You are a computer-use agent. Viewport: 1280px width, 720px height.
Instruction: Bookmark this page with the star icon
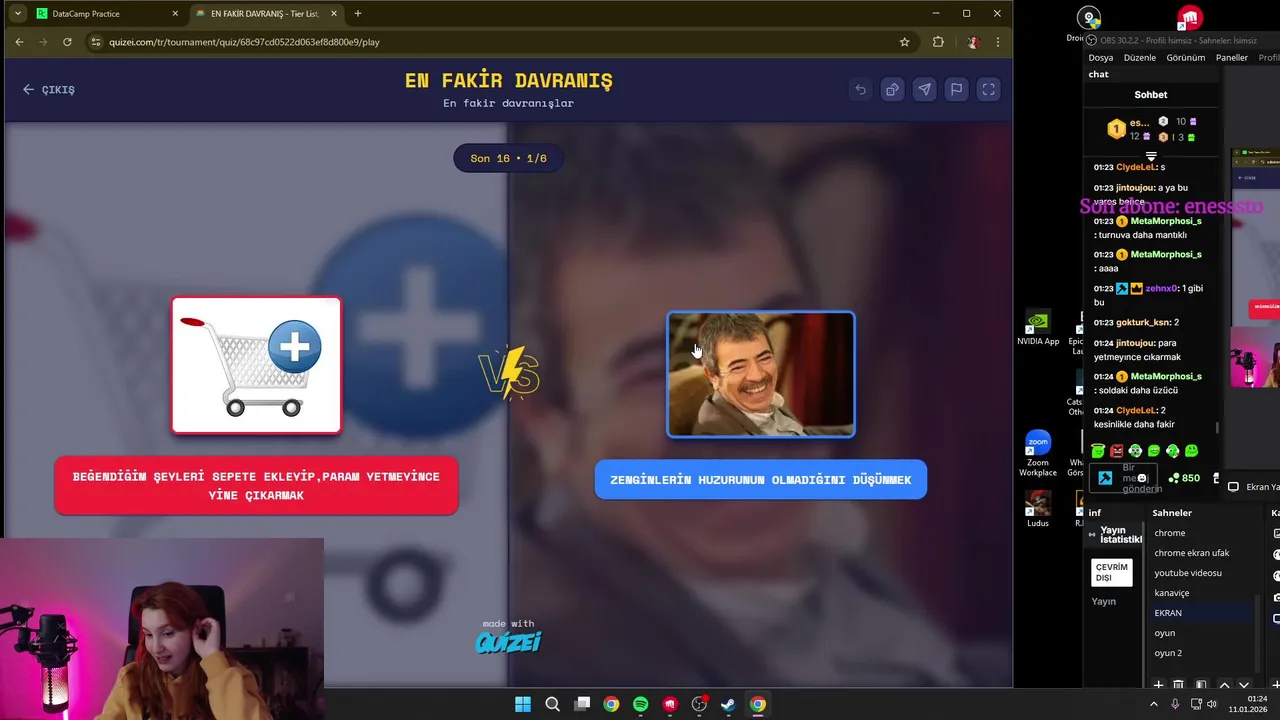[x=904, y=42]
